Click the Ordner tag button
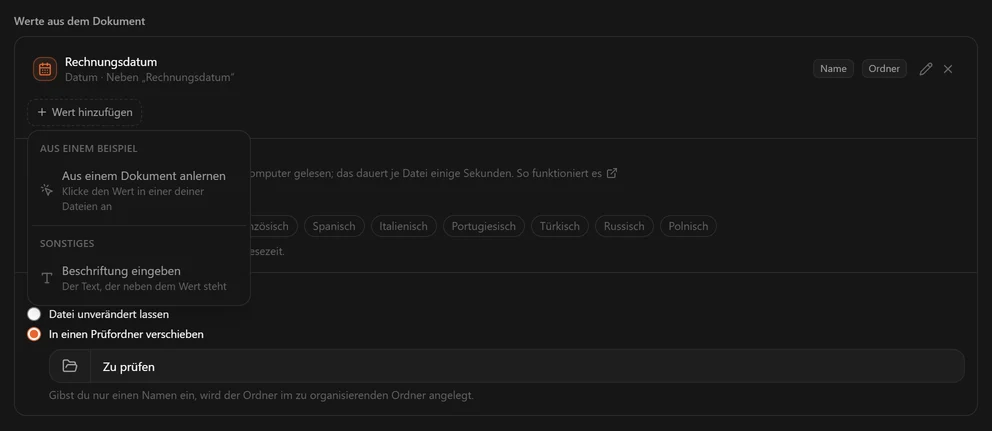Image resolution: width=992 pixels, height=431 pixels. coord(884,68)
